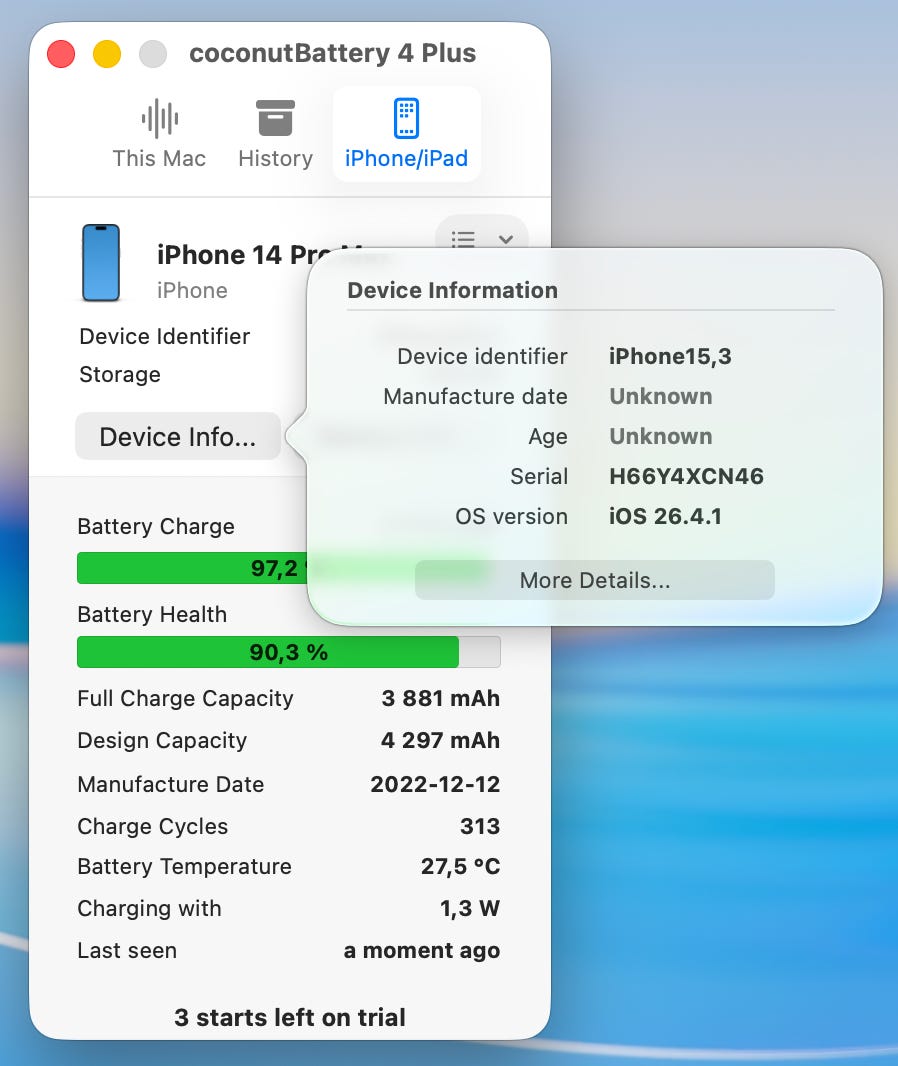Click the iPhone15,3 device identifier value

pyautogui.click(x=670, y=356)
